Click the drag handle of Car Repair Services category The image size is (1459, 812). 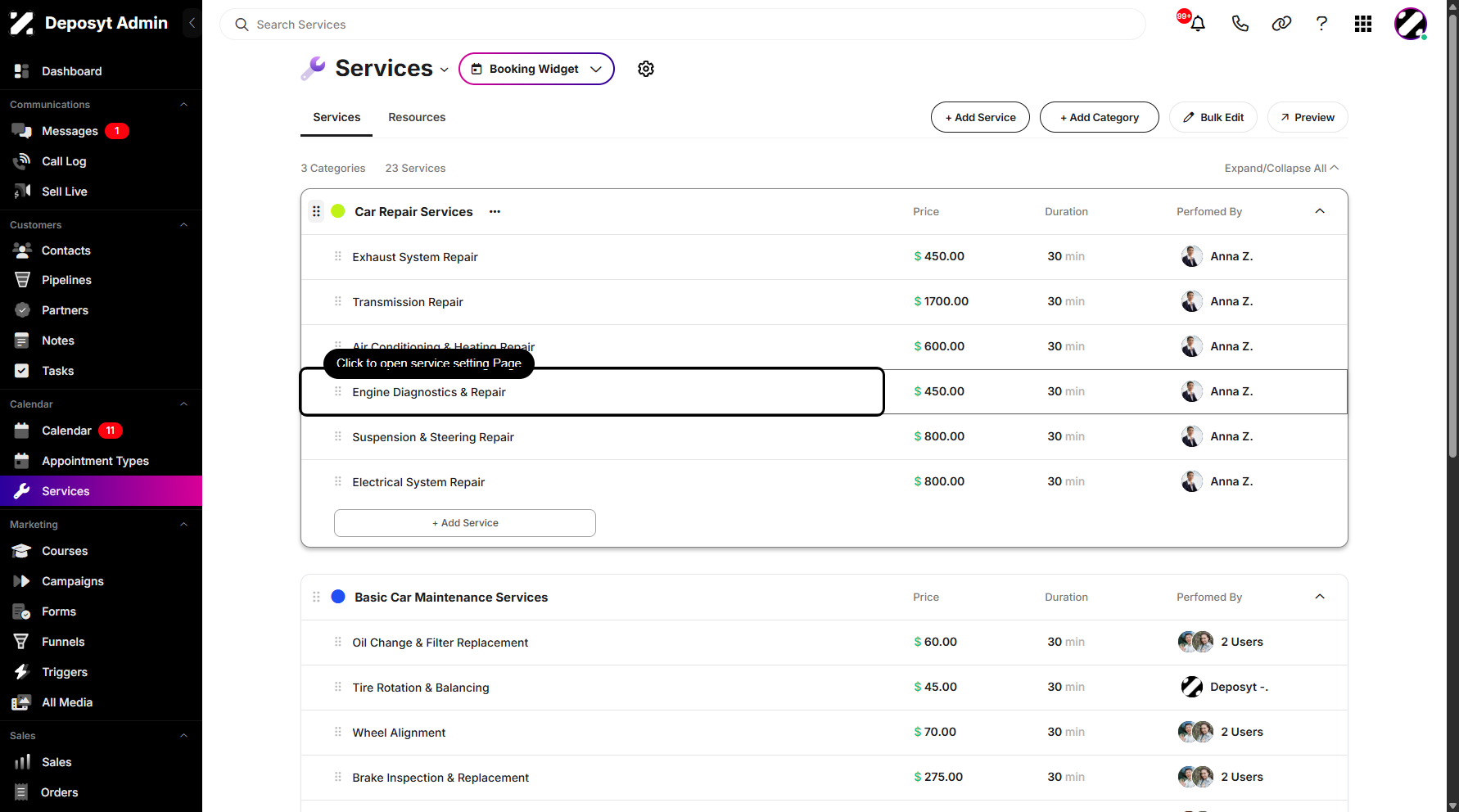(x=316, y=211)
